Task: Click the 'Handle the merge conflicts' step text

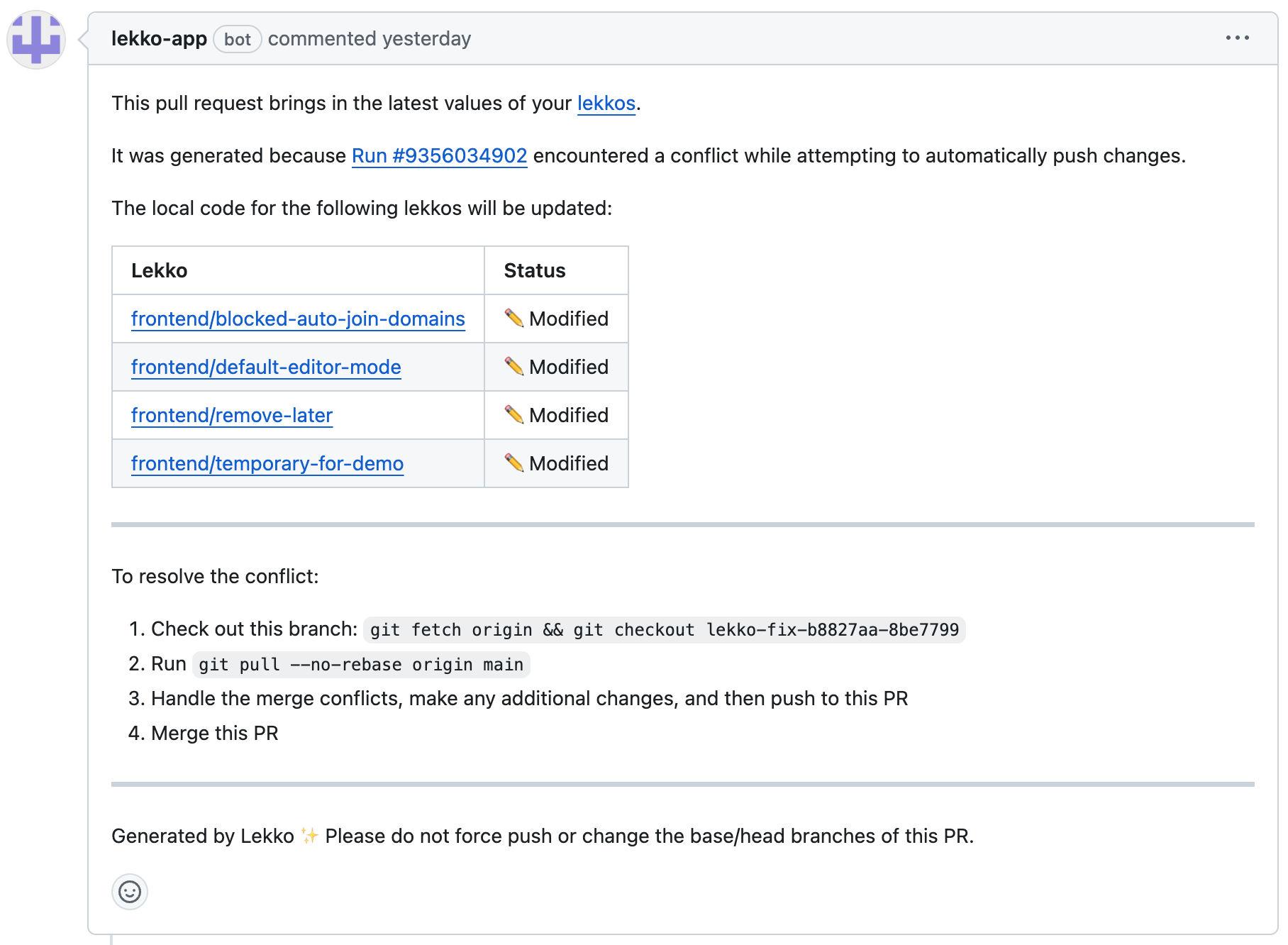Action: (x=529, y=699)
